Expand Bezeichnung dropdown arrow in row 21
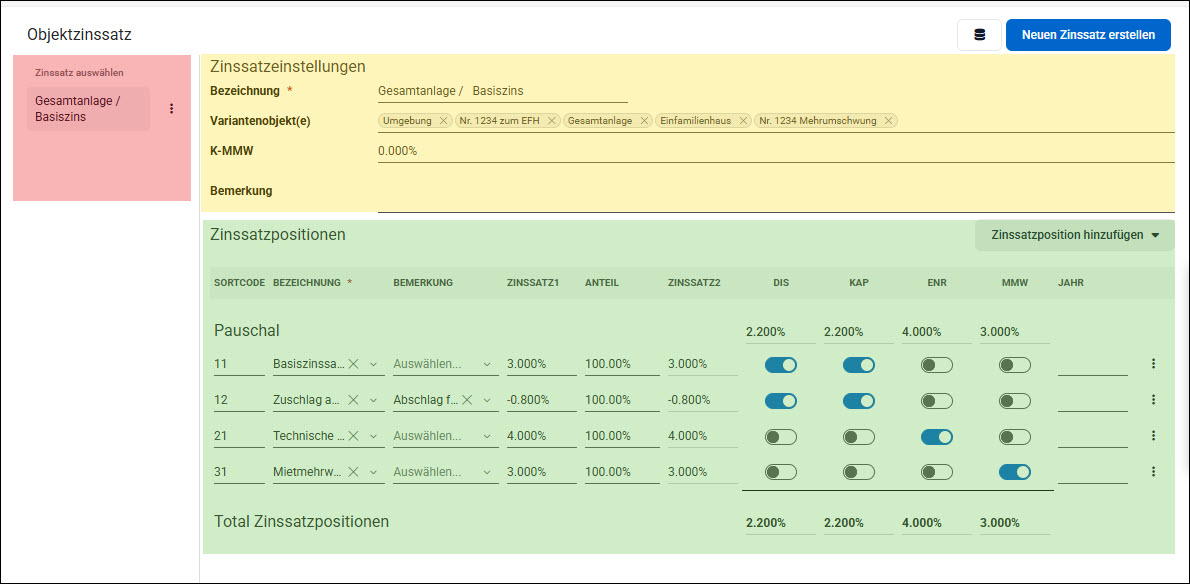Viewport: 1190px width, 584px height. click(373, 436)
